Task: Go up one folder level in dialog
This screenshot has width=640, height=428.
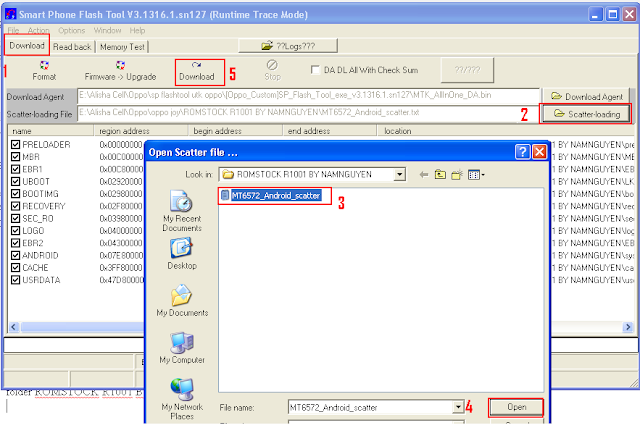Action: (x=440, y=175)
